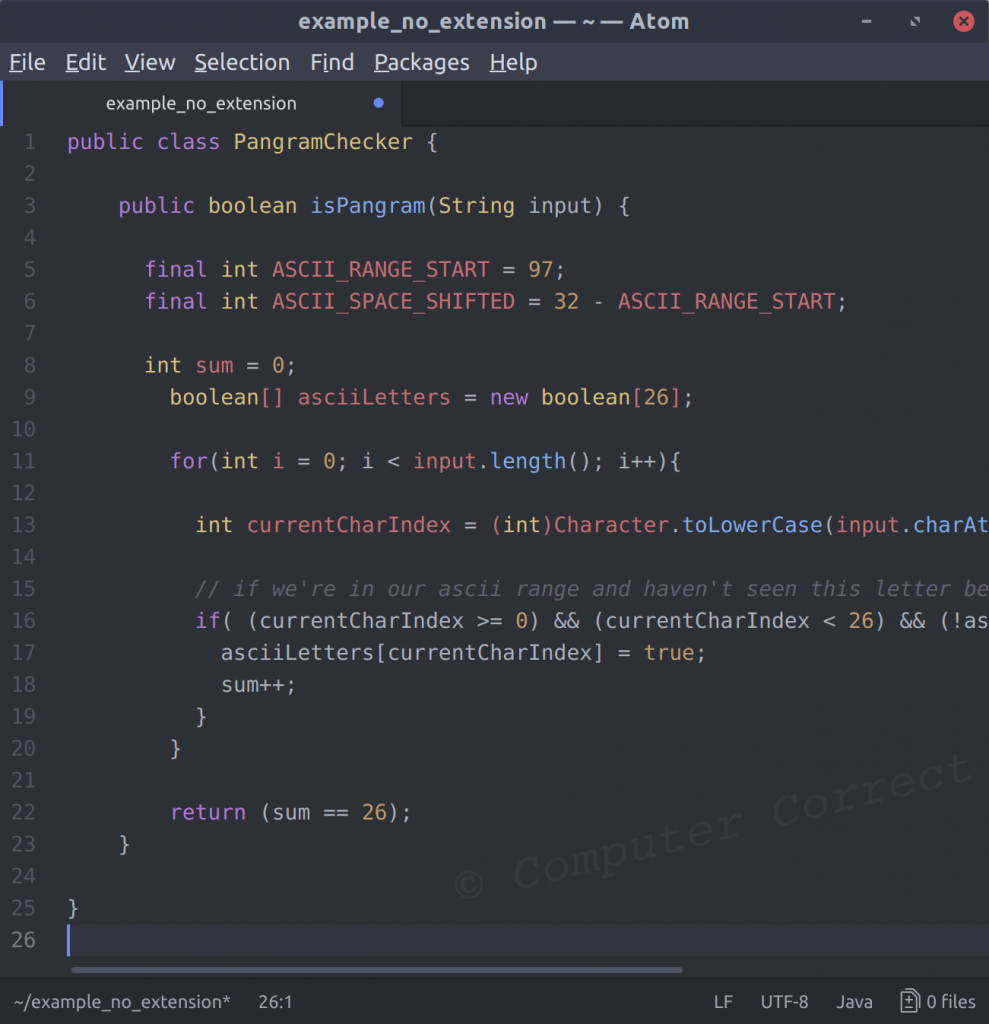Open the LF line-ending selector
The height and width of the screenshot is (1024, 989).
tap(723, 1001)
